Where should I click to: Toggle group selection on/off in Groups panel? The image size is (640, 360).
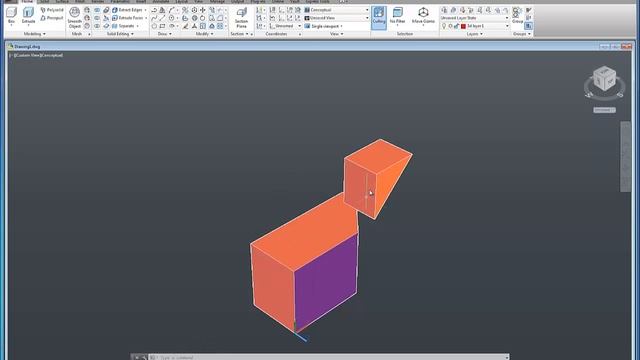click(x=529, y=26)
